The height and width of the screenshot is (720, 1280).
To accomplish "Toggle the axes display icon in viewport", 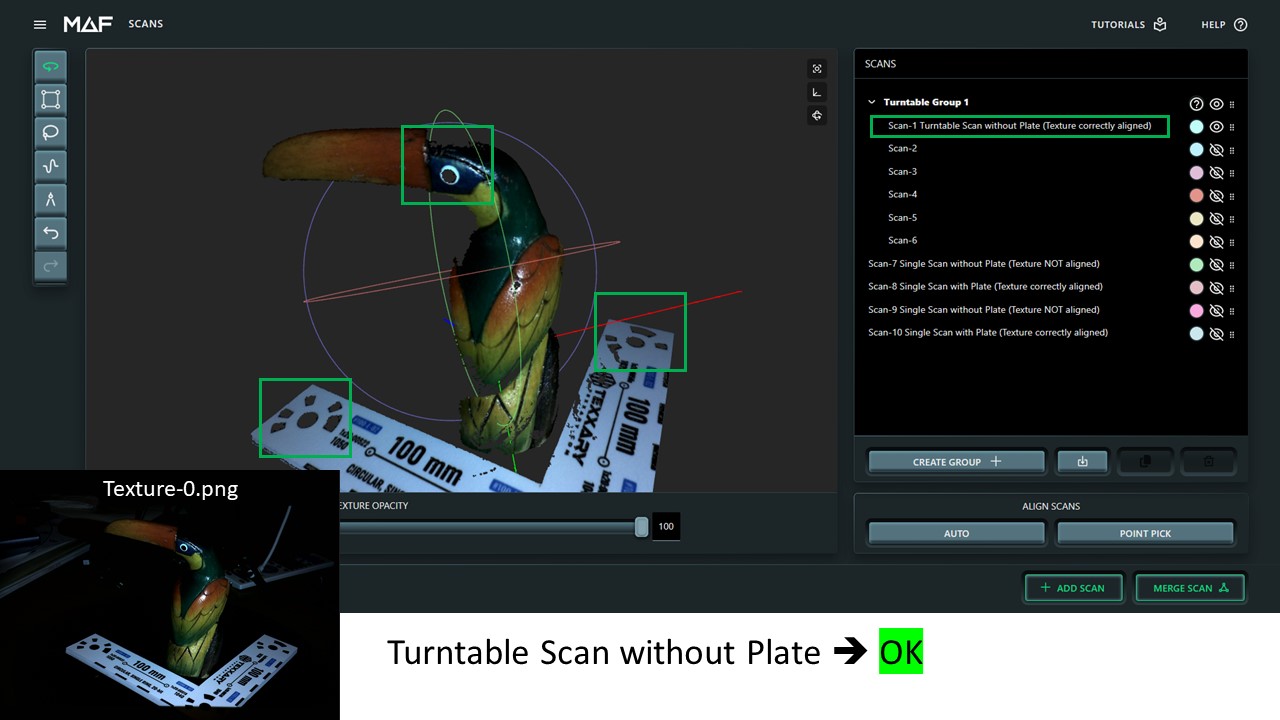I will click(x=817, y=92).
